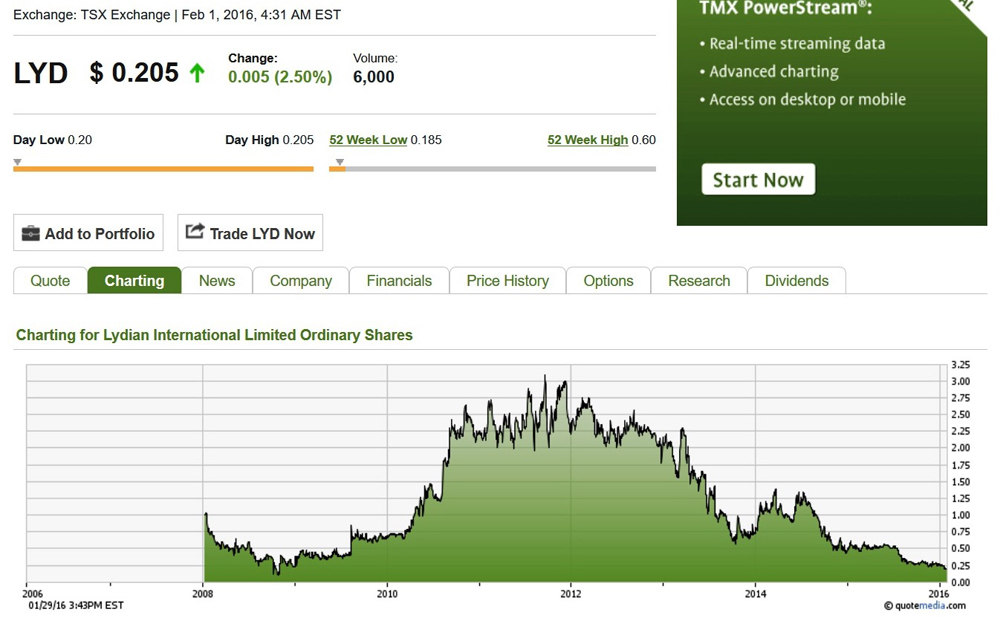This screenshot has height=618, width=1000.
Task: Select the Financials tab
Action: [x=399, y=281]
